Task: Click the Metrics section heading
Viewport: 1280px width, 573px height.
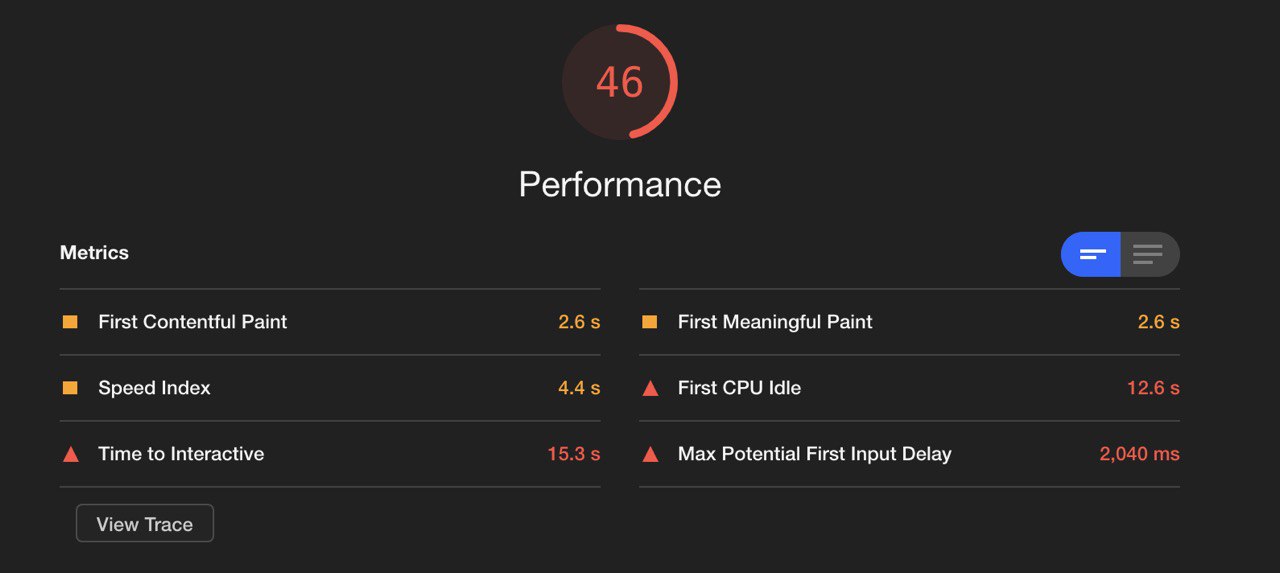Action: tap(94, 253)
